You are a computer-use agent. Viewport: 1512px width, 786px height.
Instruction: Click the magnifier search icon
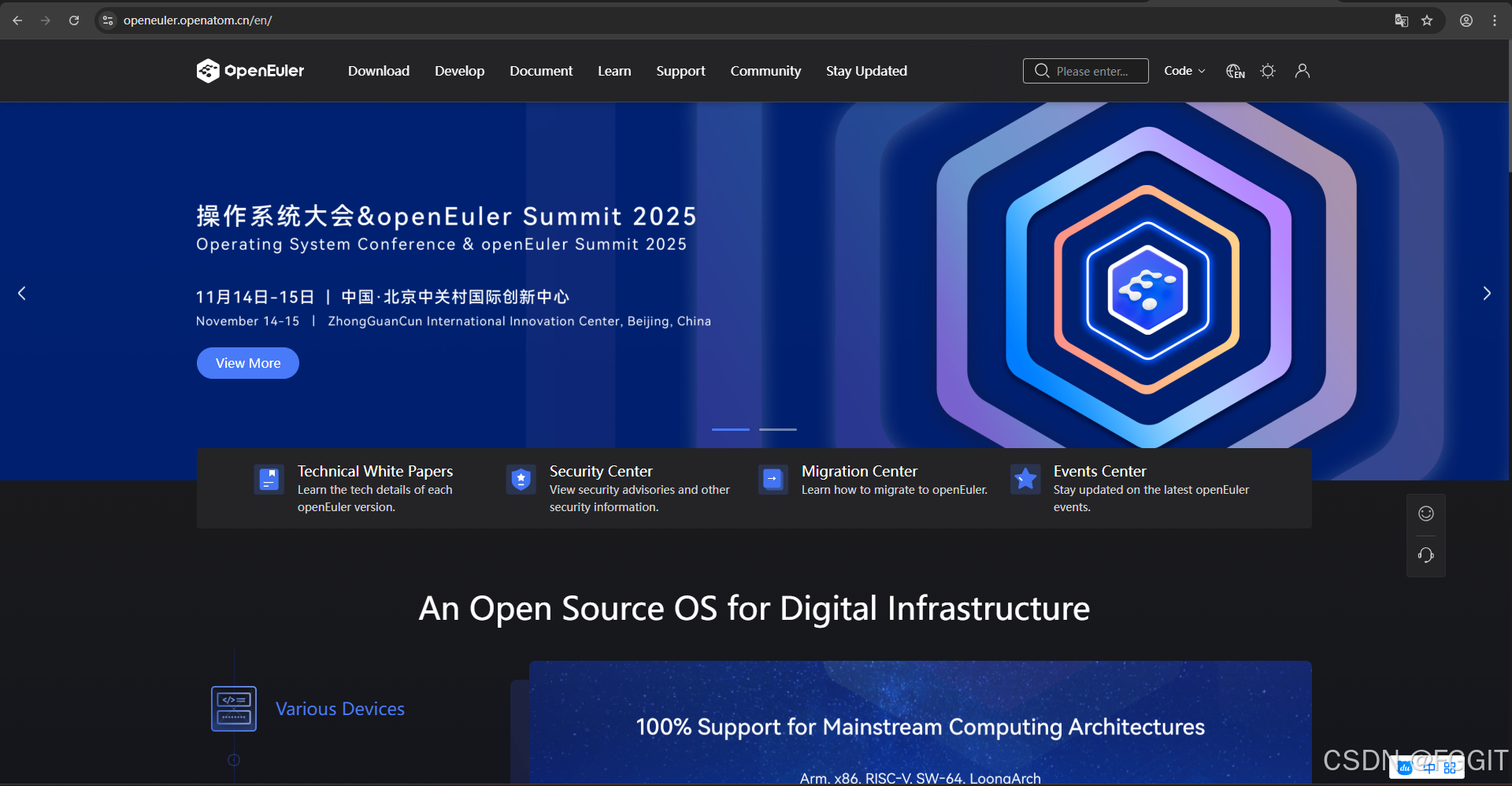point(1042,71)
